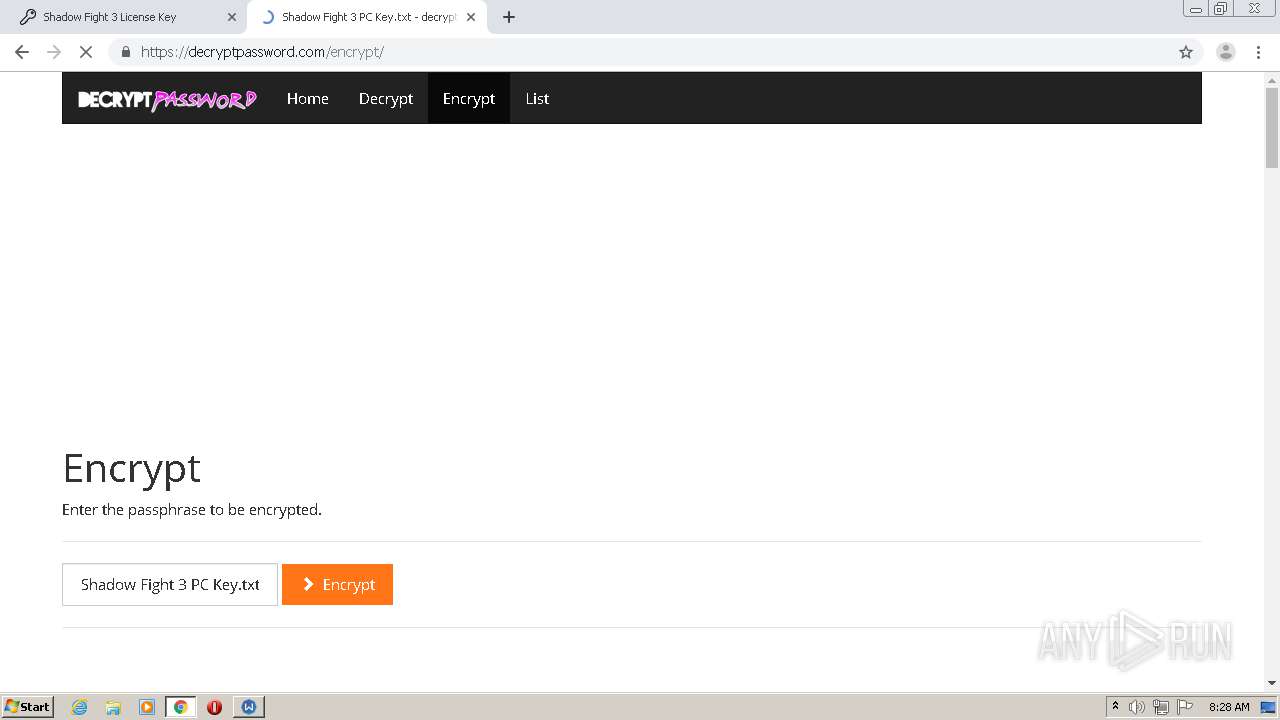
Task: Go back using the browser back arrow
Action: (22, 52)
